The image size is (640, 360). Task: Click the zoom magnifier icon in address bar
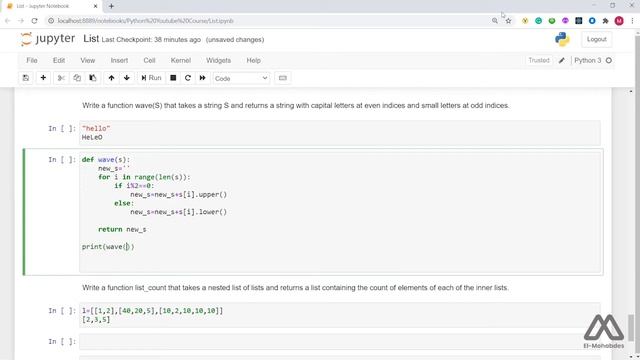point(495,20)
